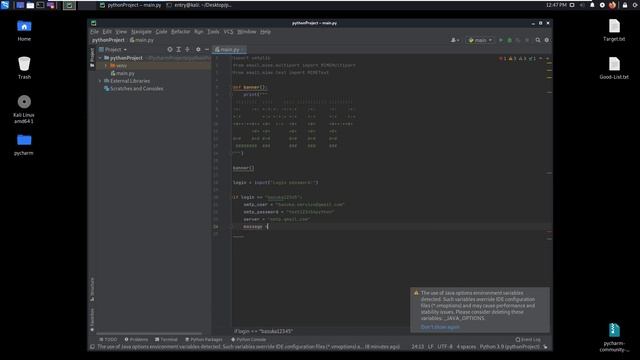The width and height of the screenshot is (640, 360).
Task: Open the File menu
Action: coord(95,31)
